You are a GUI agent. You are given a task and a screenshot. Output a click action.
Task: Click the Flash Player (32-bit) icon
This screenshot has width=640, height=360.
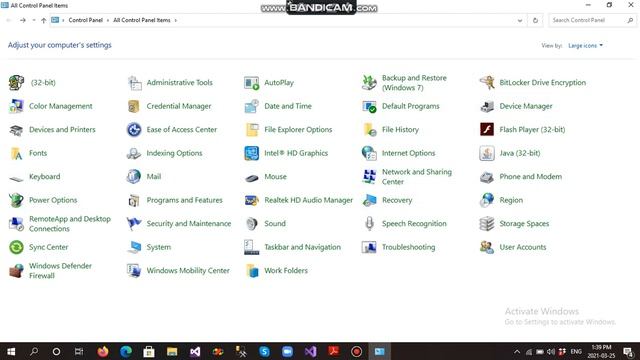click(487, 130)
